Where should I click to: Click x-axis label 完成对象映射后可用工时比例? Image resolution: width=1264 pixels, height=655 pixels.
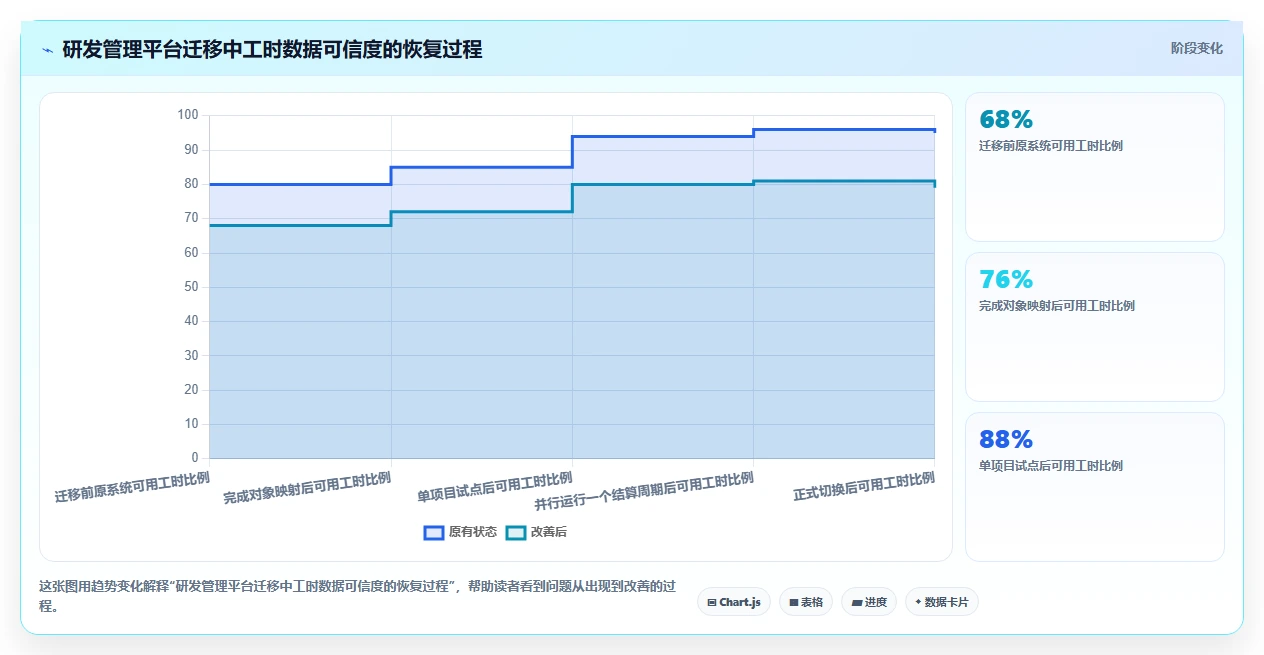(x=307, y=487)
